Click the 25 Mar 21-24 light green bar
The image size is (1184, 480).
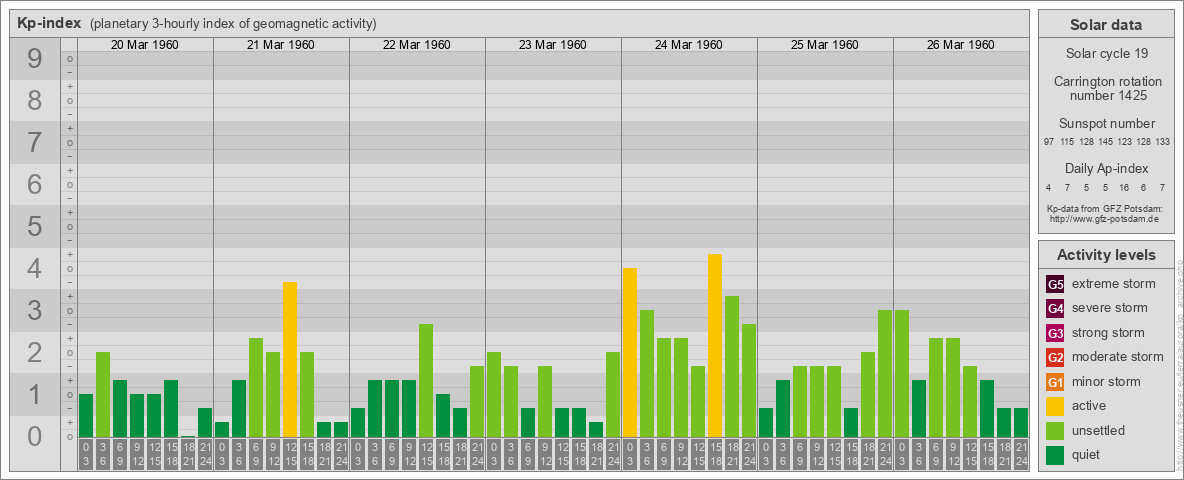tap(885, 374)
